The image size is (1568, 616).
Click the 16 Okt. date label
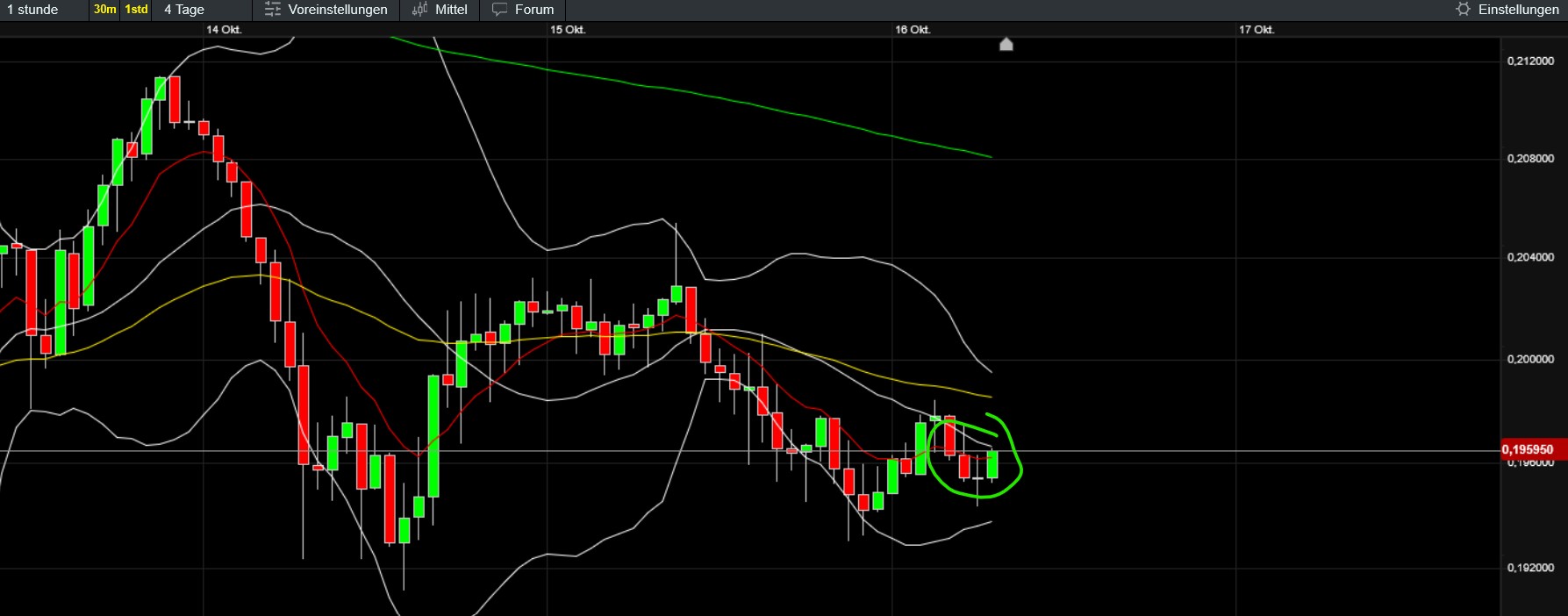tap(913, 30)
